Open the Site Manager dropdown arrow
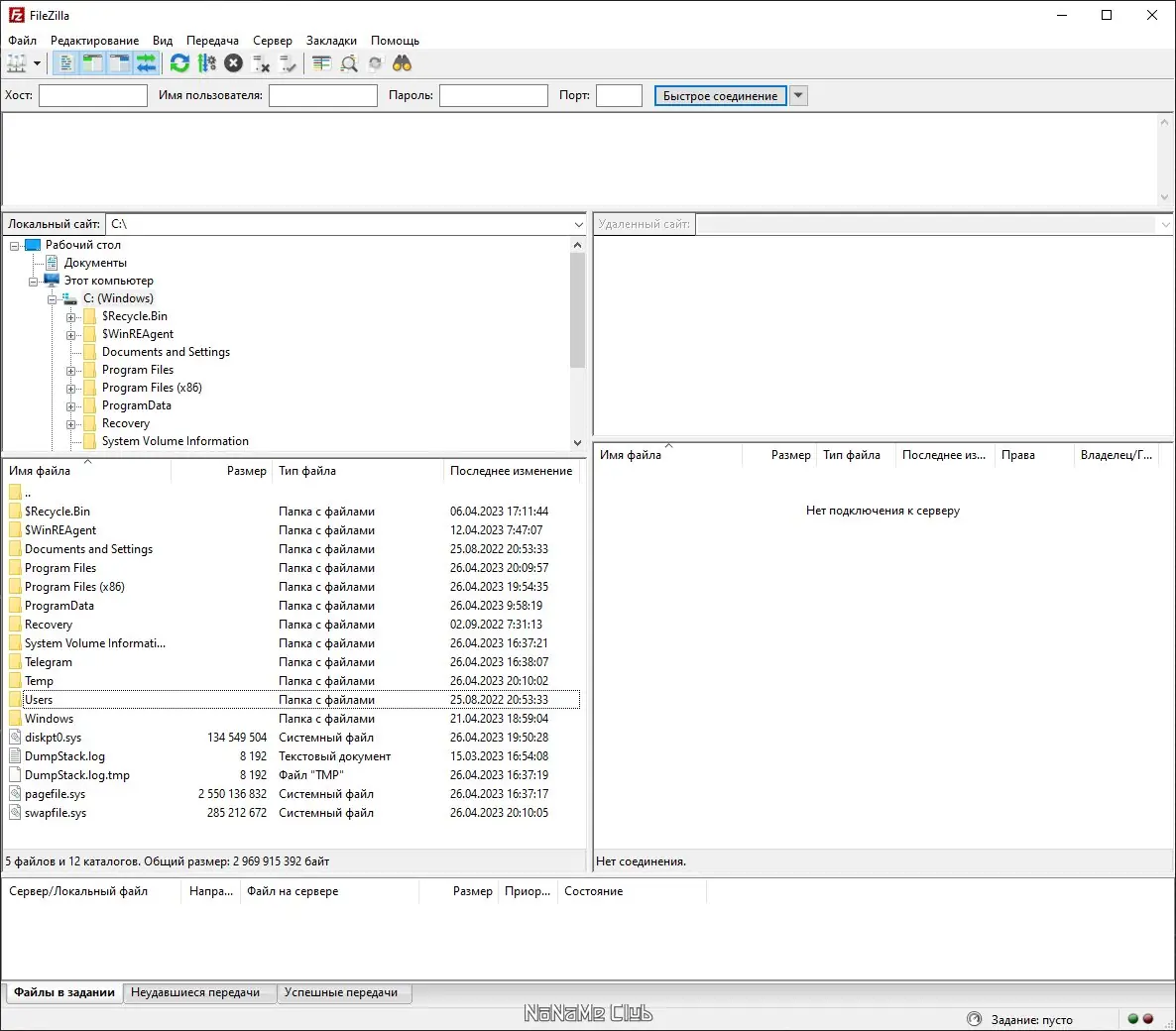This screenshot has width=1176, height=1031. pyautogui.click(x=37, y=63)
